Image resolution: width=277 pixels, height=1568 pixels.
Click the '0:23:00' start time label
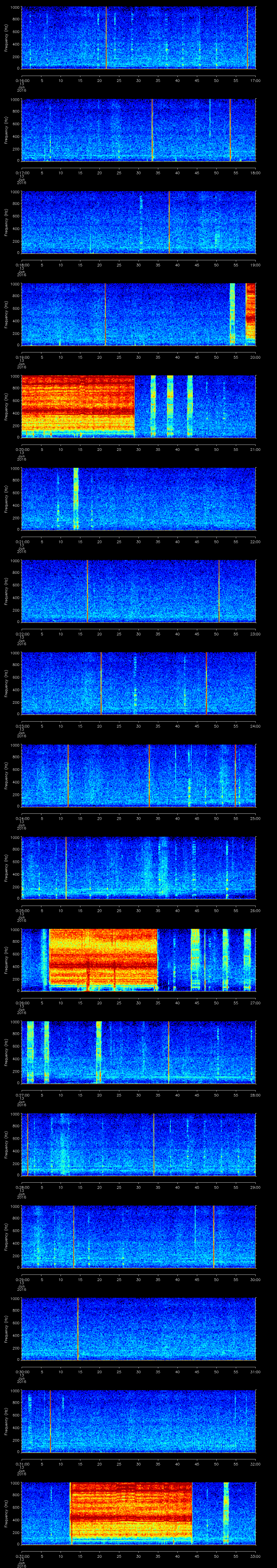point(22,726)
